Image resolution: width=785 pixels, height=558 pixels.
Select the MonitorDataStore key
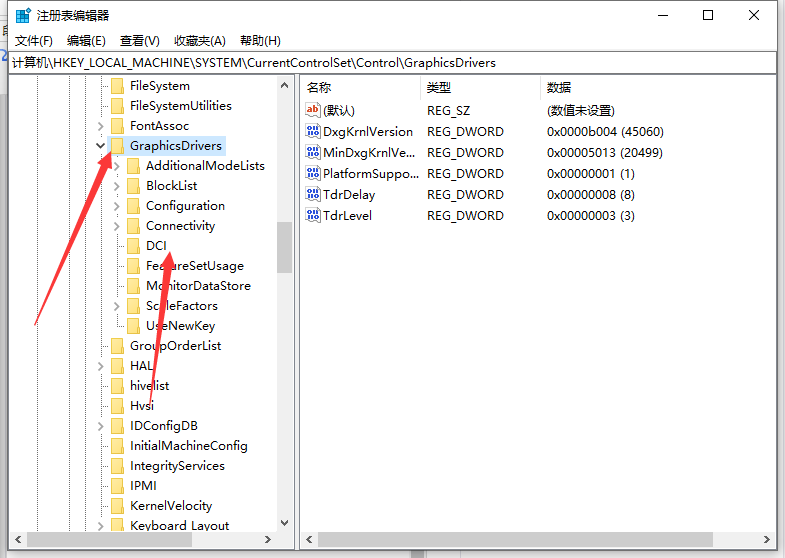click(198, 286)
